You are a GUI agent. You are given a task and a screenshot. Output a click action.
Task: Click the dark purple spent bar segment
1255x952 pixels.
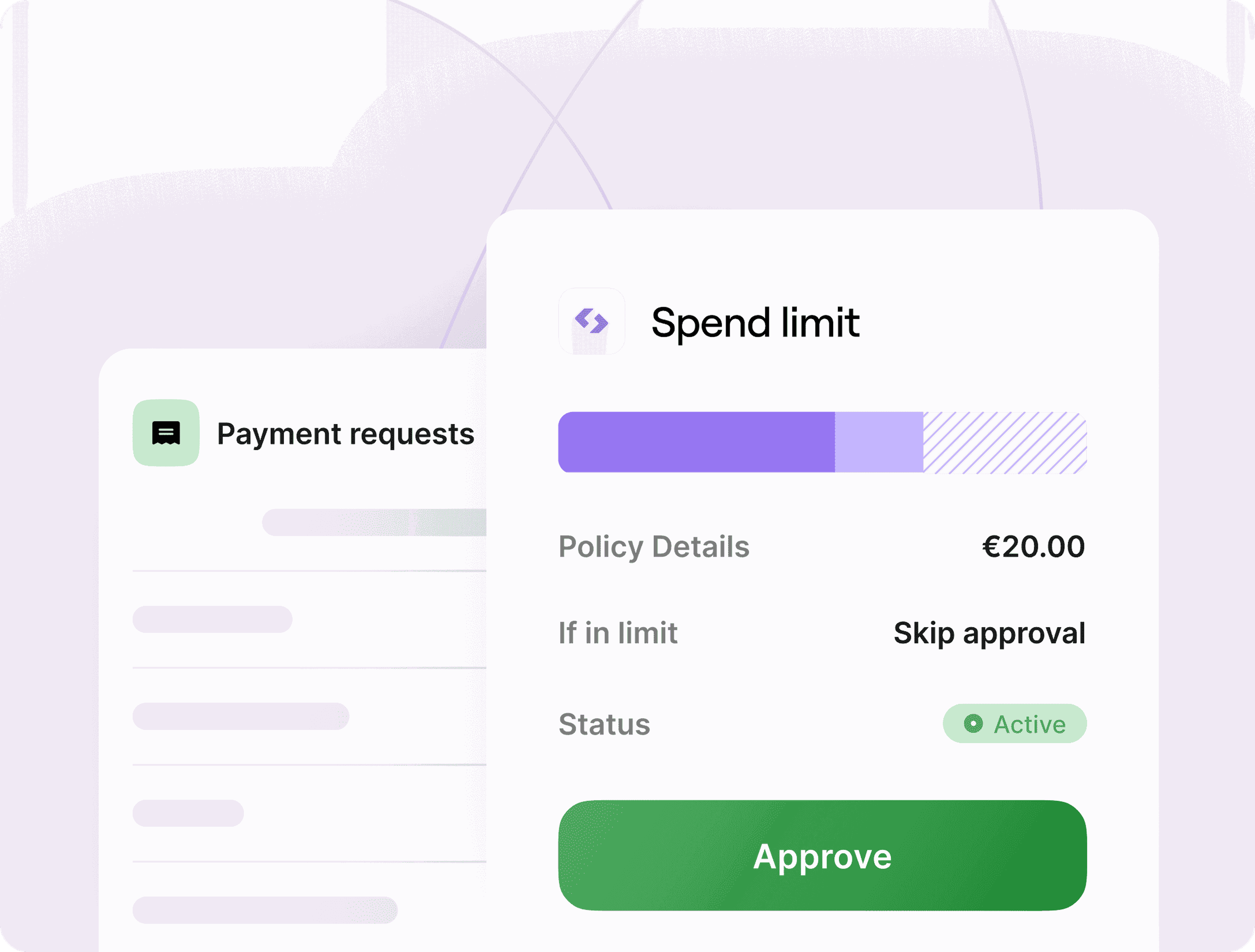[x=696, y=442]
